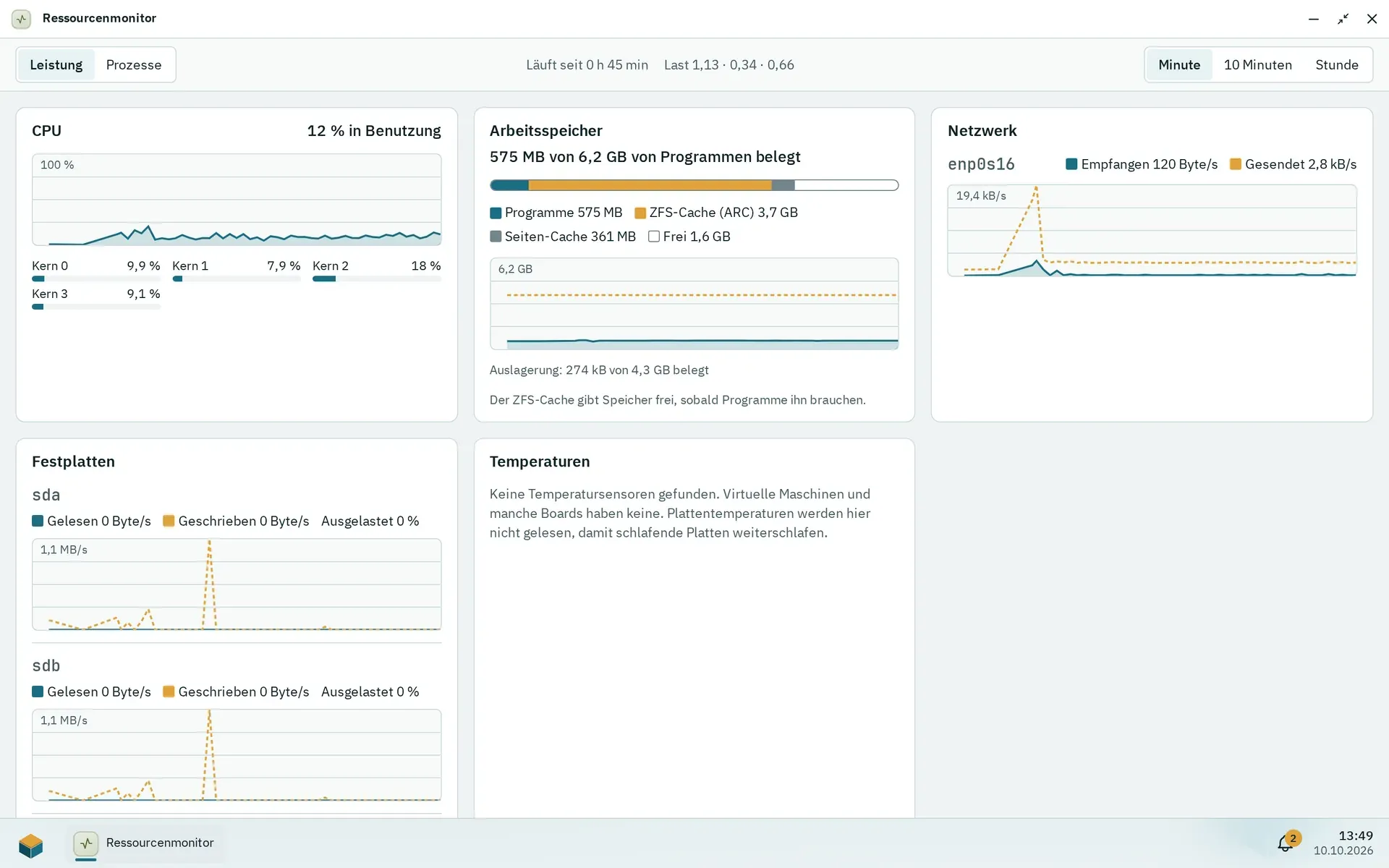Select the Minute time range
Viewport: 1389px width, 868px height.
click(1179, 65)
